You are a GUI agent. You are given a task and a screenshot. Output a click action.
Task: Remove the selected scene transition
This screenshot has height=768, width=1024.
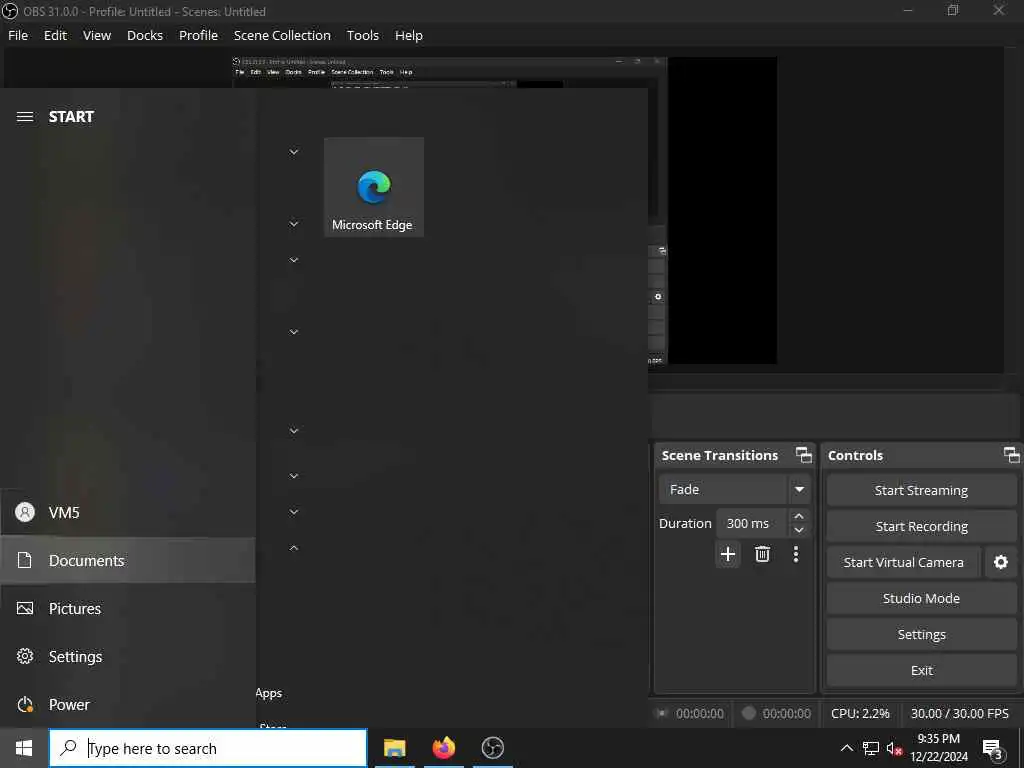coord(762,554)
